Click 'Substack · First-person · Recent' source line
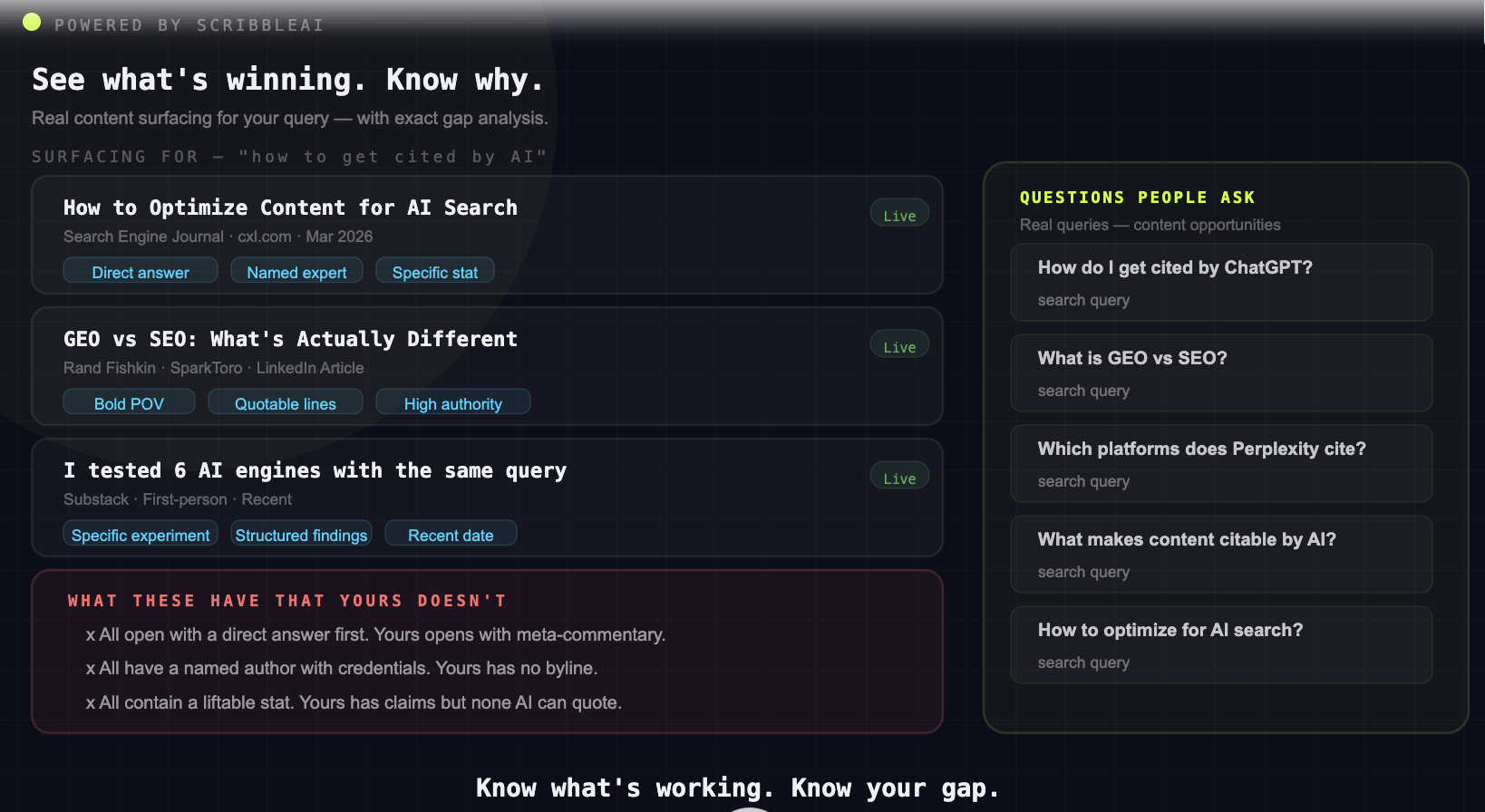The width and height of the screenshot is (1485, 812). click(x=177, y=499)
